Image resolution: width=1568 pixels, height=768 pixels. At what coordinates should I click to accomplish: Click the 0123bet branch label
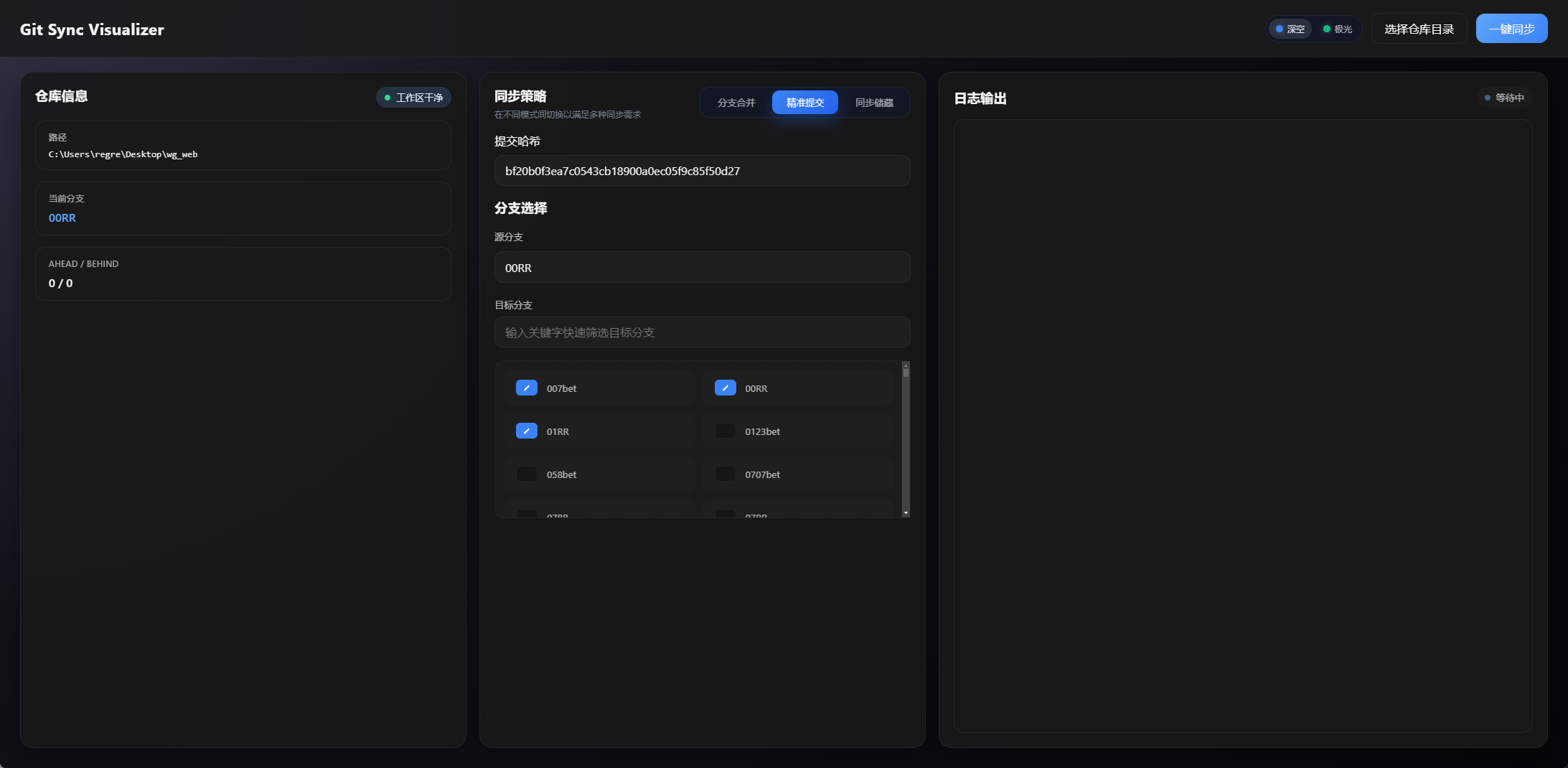(x=762, y=431)
